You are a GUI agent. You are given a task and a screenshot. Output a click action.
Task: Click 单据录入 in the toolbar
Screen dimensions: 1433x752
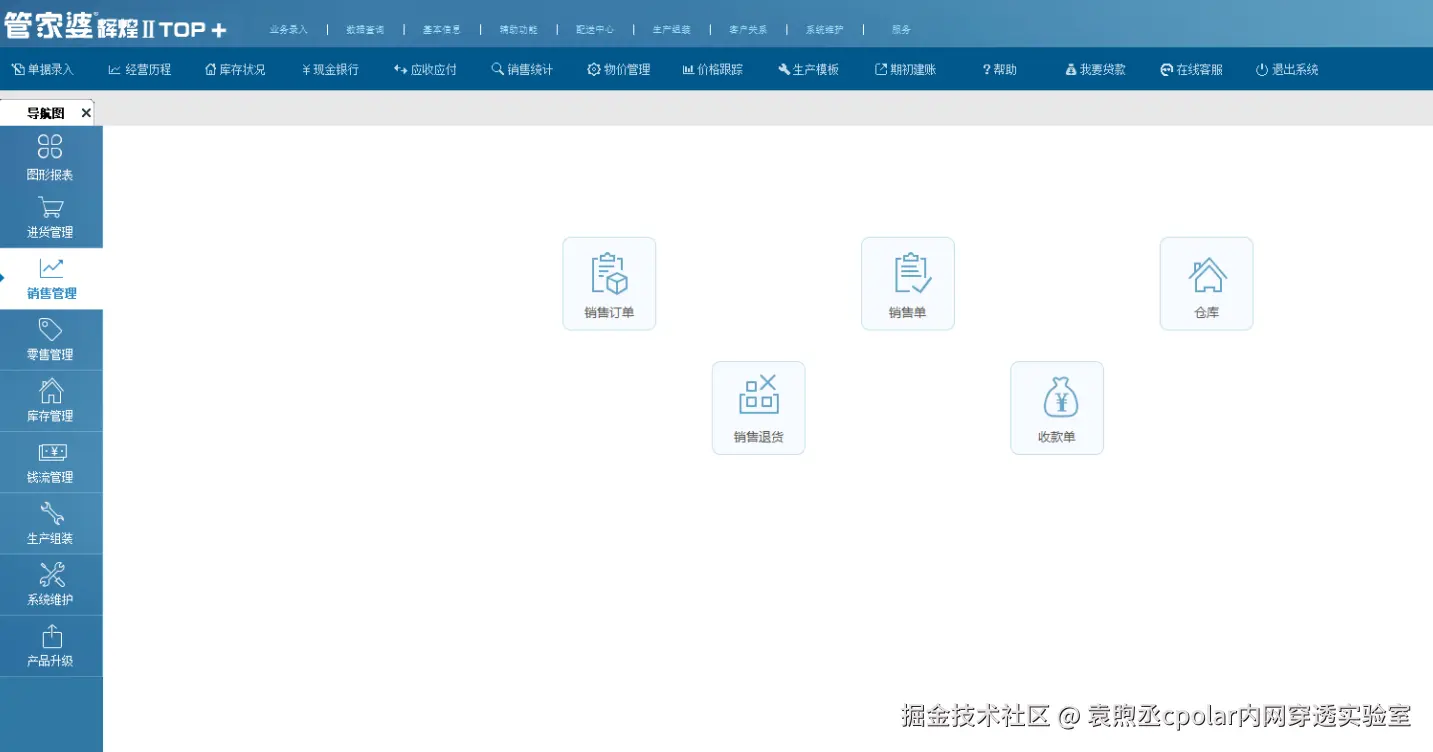(x=43, y=70)
